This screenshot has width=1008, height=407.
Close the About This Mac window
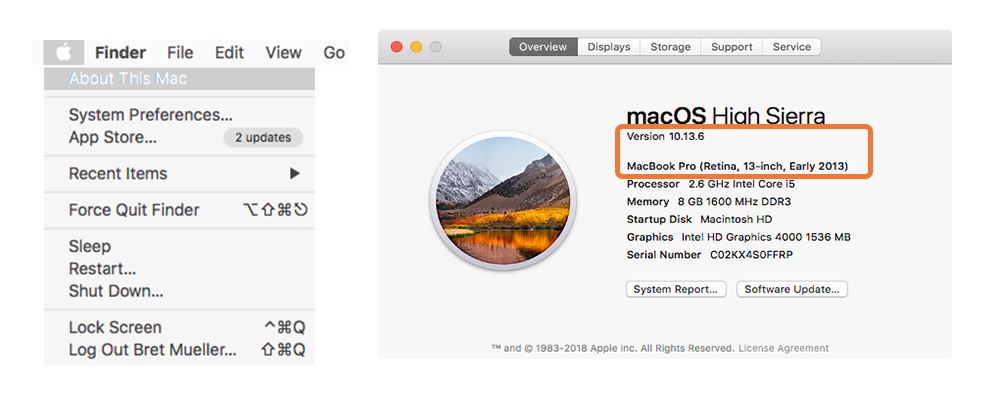pyautogui.click(x=397, y=47)
